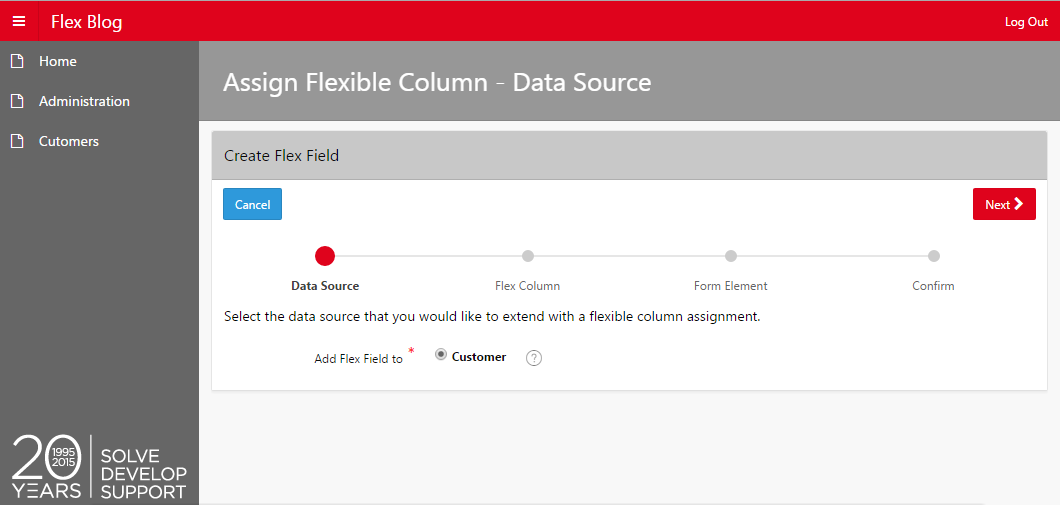Click the Flex Column step label
This screenshot has height=505, width=1060.
coord(527,286)
